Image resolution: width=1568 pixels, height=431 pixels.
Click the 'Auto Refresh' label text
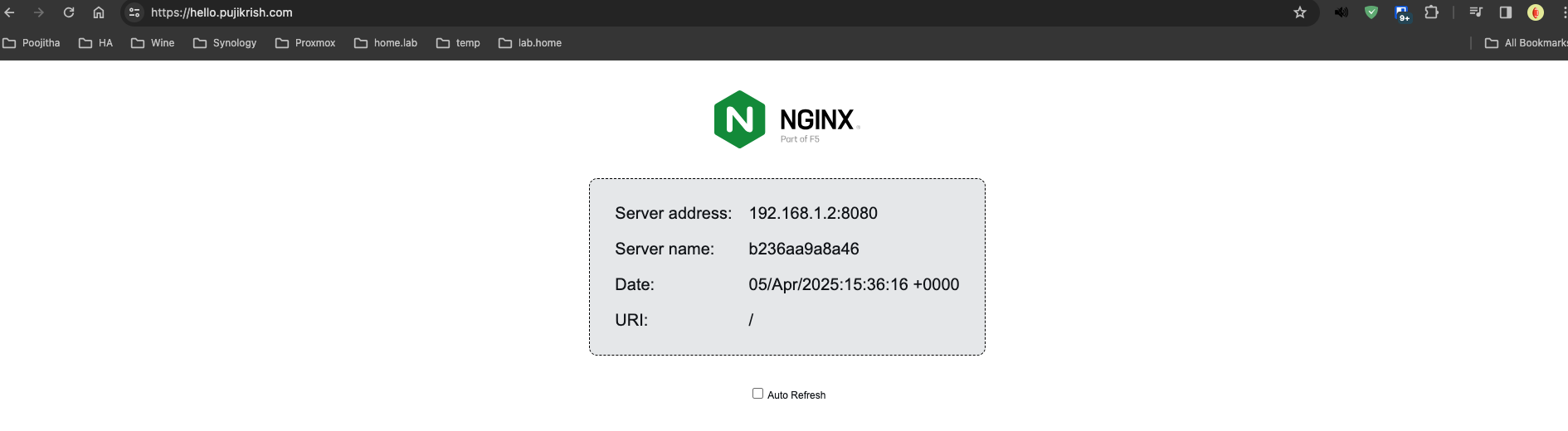(796, 395)
